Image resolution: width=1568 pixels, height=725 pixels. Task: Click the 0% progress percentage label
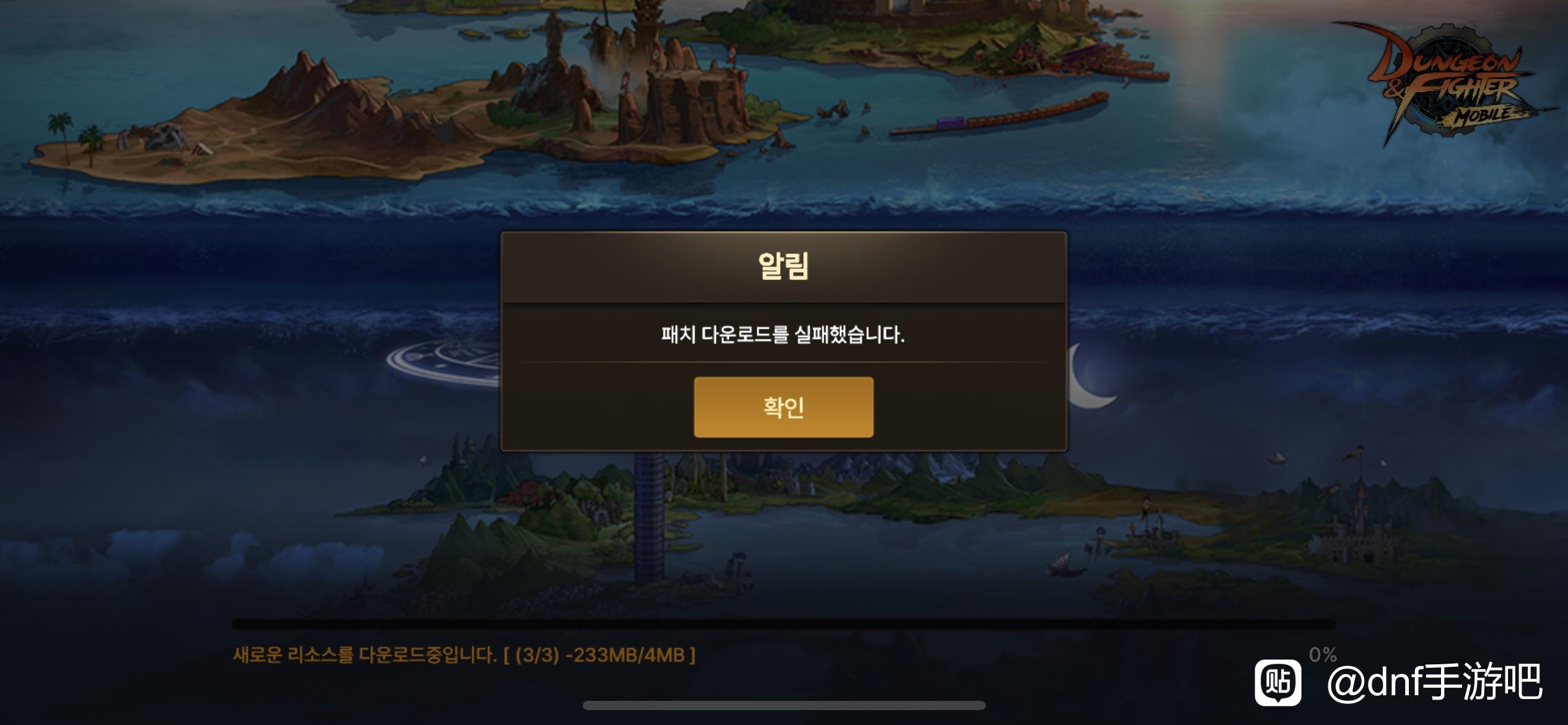tap(1323, 654)
